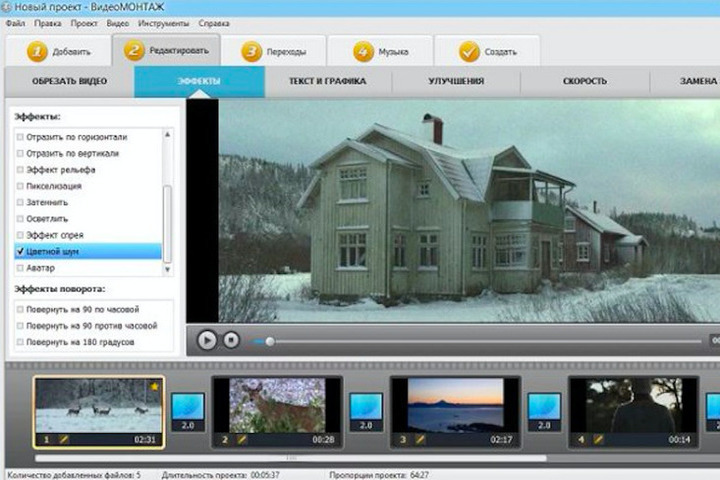Select the sunset clip thumbnail number 3
The image size is (720, 480).
pyautogui.click(x=454, y=404)
